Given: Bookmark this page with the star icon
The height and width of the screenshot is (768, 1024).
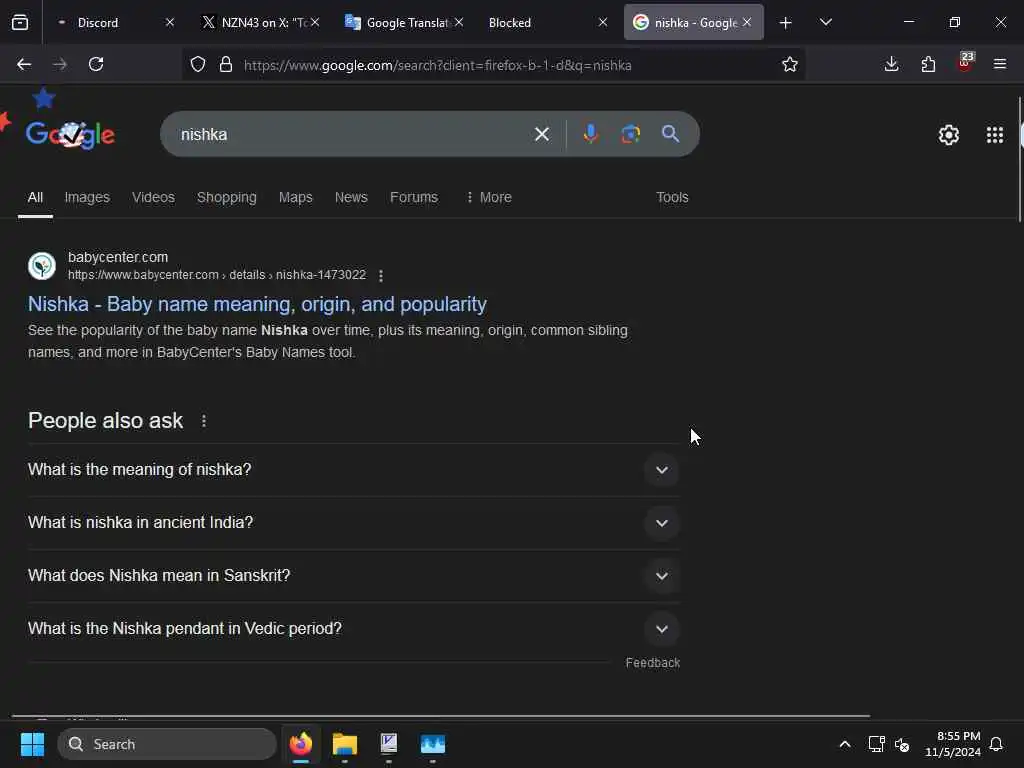Looking at the screenshot, I should click(790, 65).
